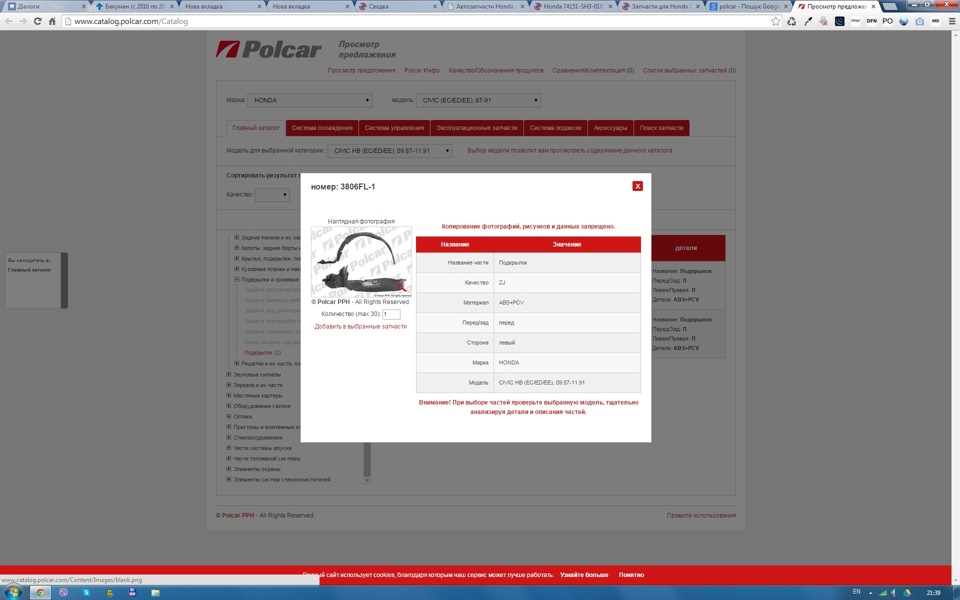The height and width of the screenshot is (600, 960).
Task: Click the category tree scrollbar
Action: [x=367, y=459]
